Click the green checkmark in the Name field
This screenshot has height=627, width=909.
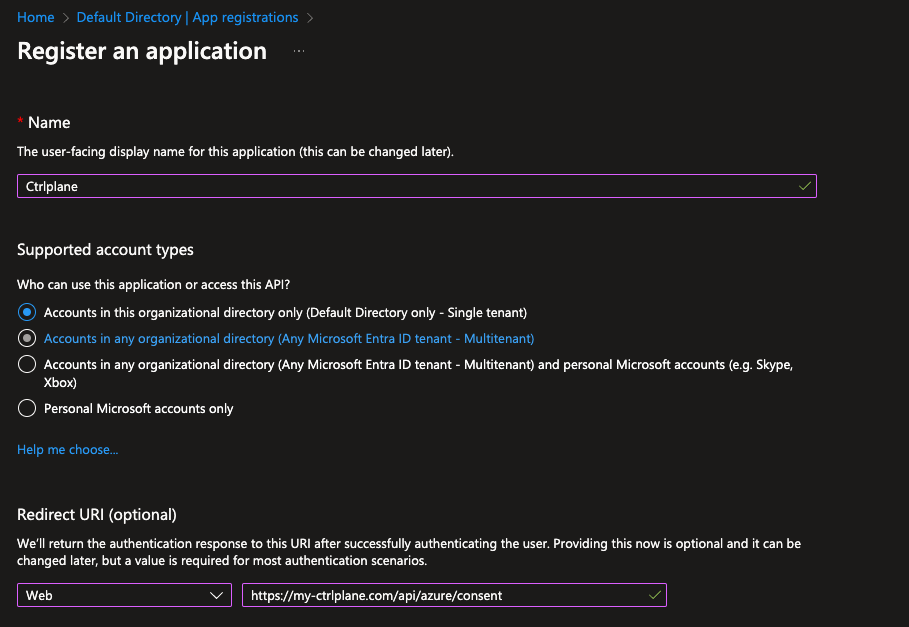click(805, 186)
